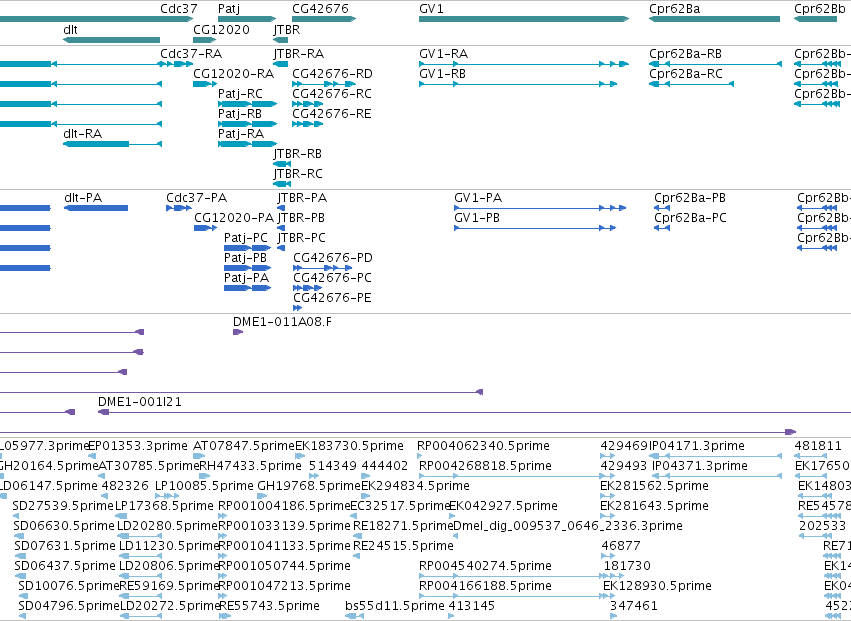Click protein label 'Cpr62Ba-PB'

click(x=690, y=198)
